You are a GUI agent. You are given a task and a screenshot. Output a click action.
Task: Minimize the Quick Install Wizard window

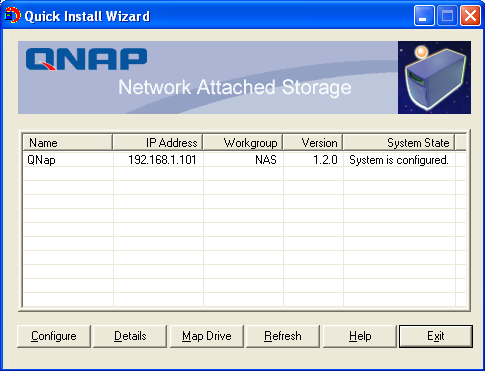point(424,16)
